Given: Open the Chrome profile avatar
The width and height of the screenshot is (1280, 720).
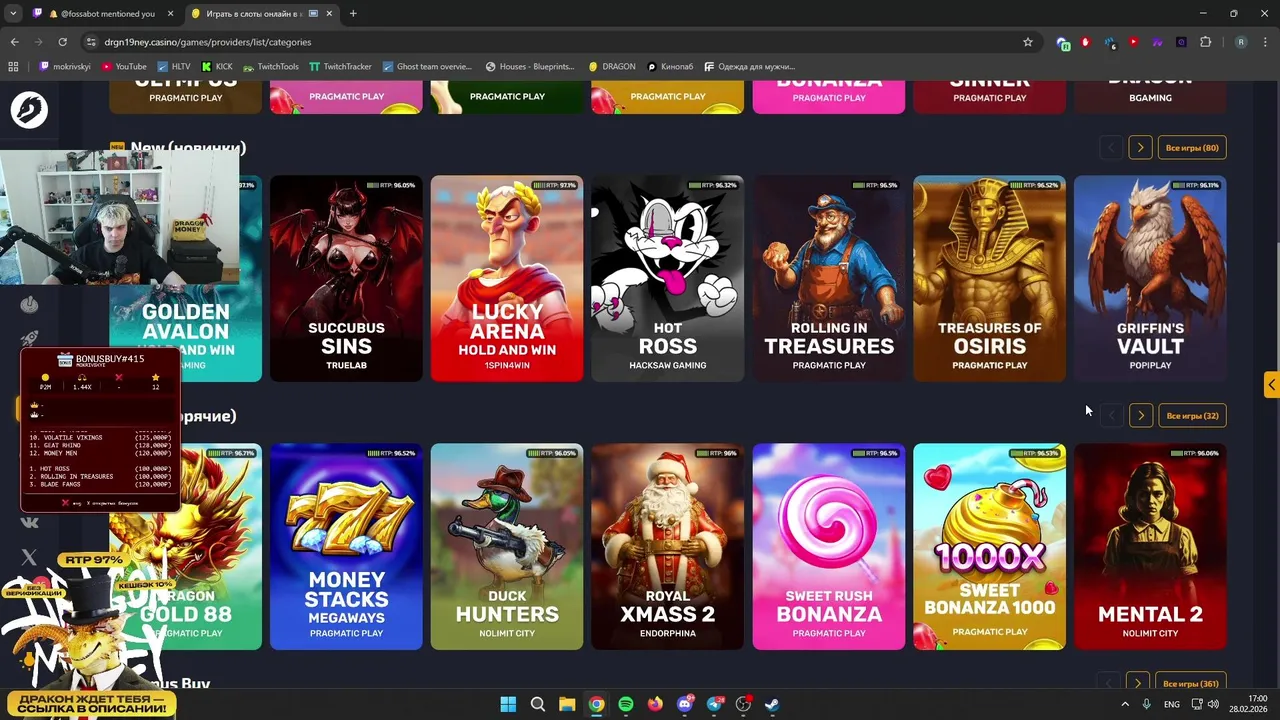Looking at the screenshot, I should click(1241, 42).
